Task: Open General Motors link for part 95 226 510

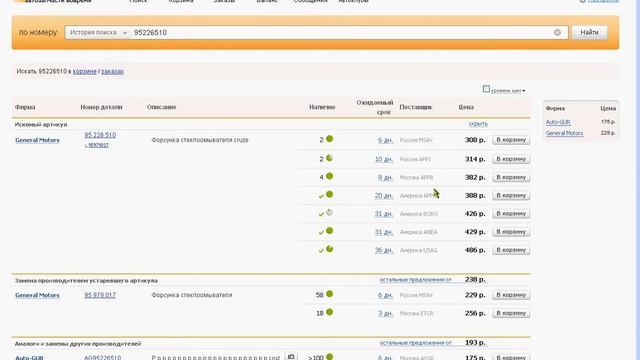Action: pos(37,140)
